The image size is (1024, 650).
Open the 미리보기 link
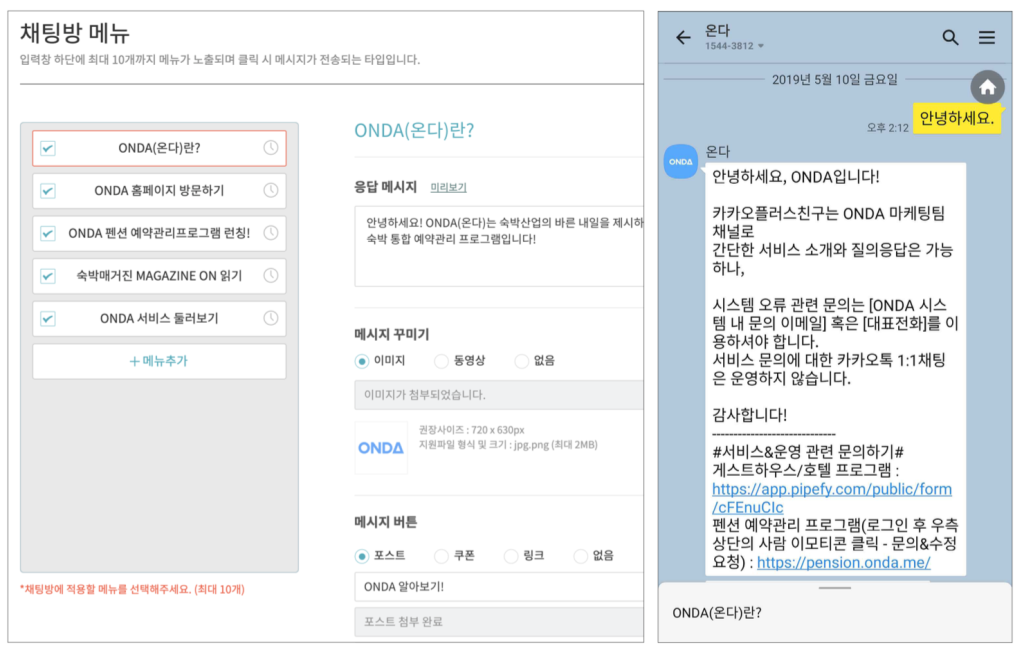pos(449,187)
